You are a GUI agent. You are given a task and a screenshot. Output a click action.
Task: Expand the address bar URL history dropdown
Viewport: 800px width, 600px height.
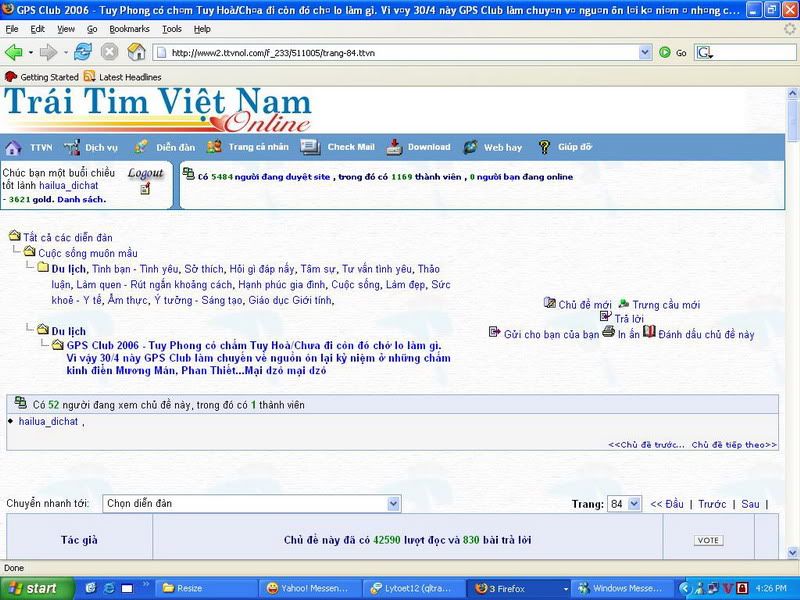pos(645,52)
